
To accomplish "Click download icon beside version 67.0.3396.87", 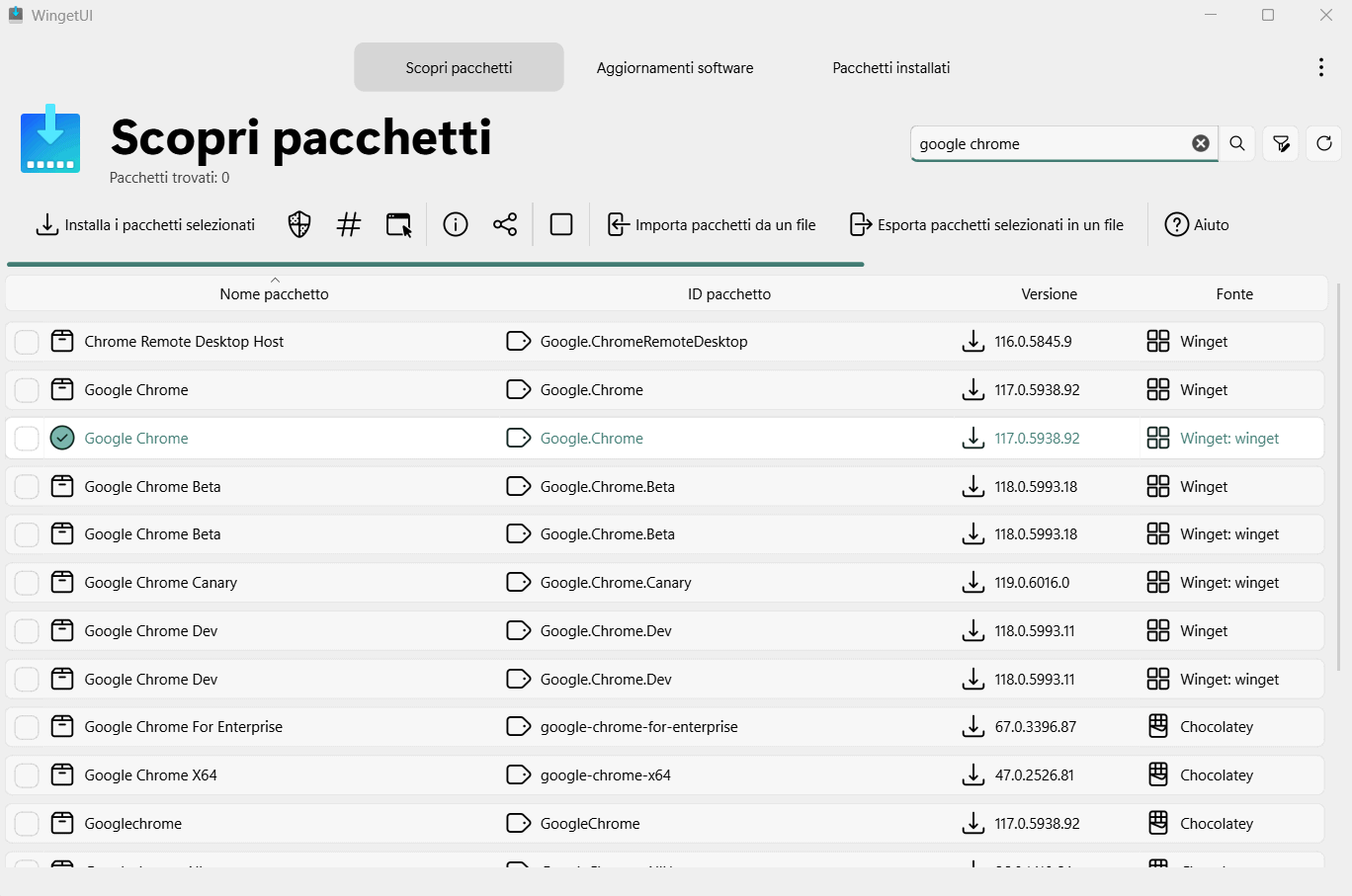I will 973,727.
